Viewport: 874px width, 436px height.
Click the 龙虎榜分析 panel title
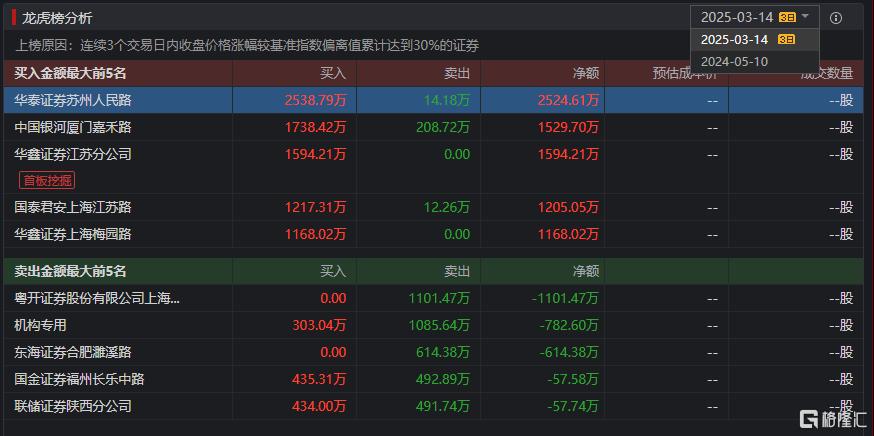point(57,18)
